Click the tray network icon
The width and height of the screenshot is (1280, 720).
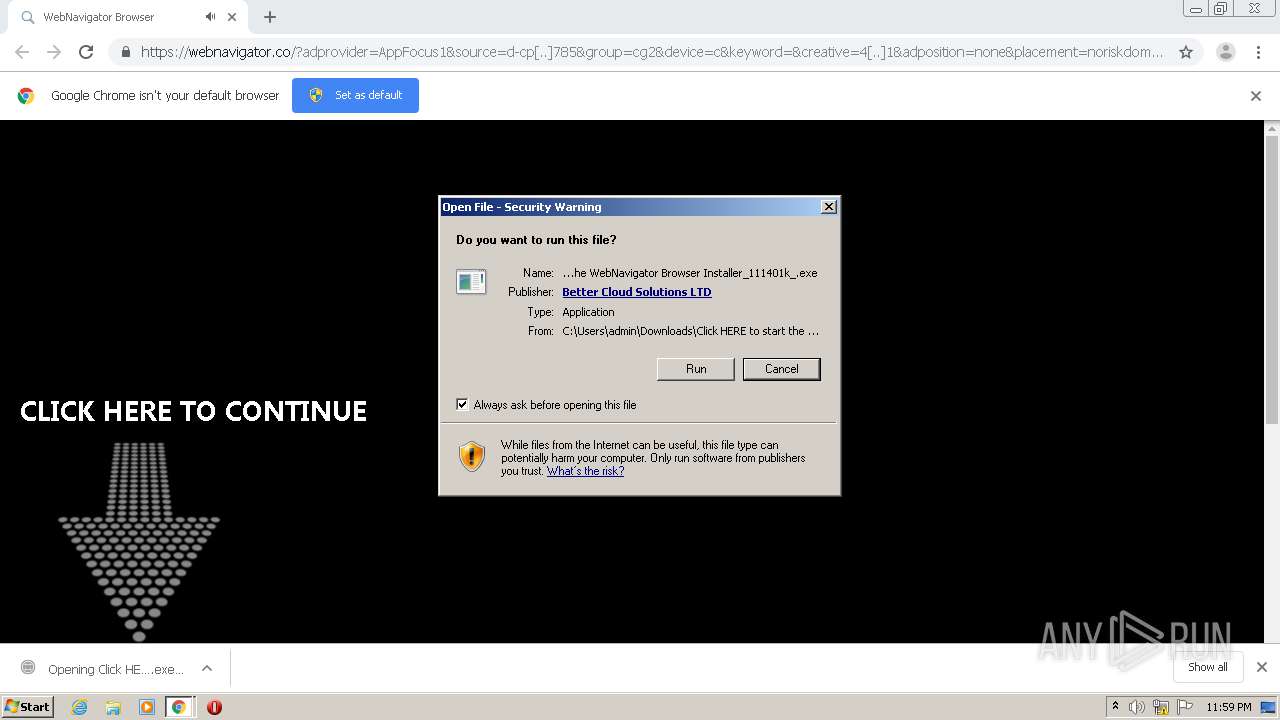[x=1161, y=707]
